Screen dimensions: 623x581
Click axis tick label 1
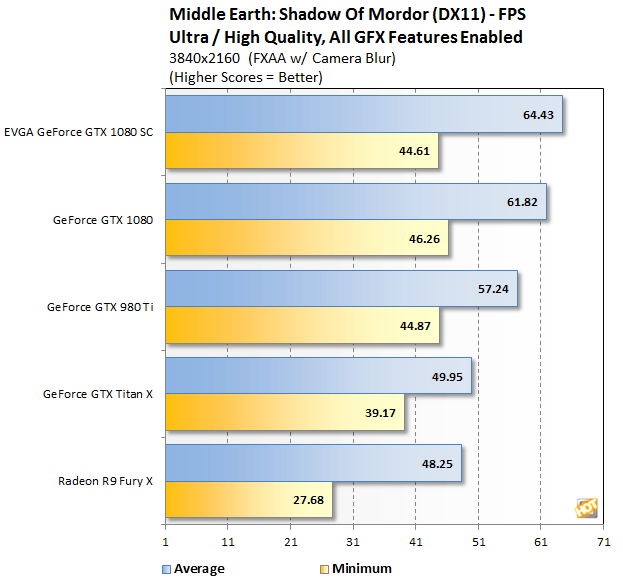[165, 542]
